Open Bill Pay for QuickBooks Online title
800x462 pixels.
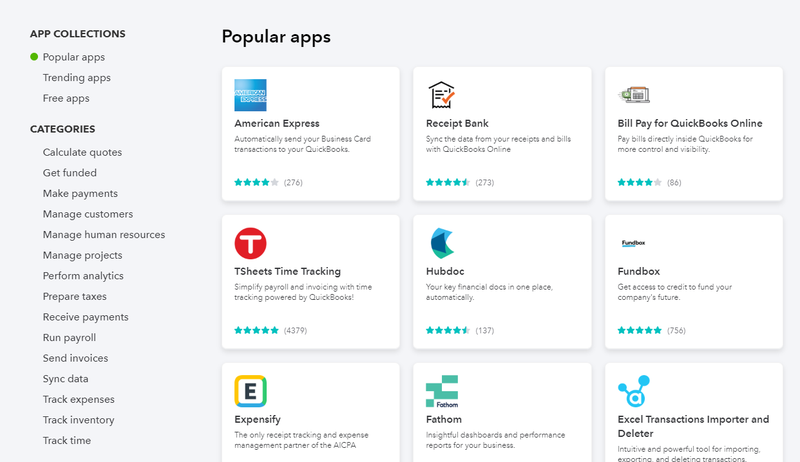[690, 123]
